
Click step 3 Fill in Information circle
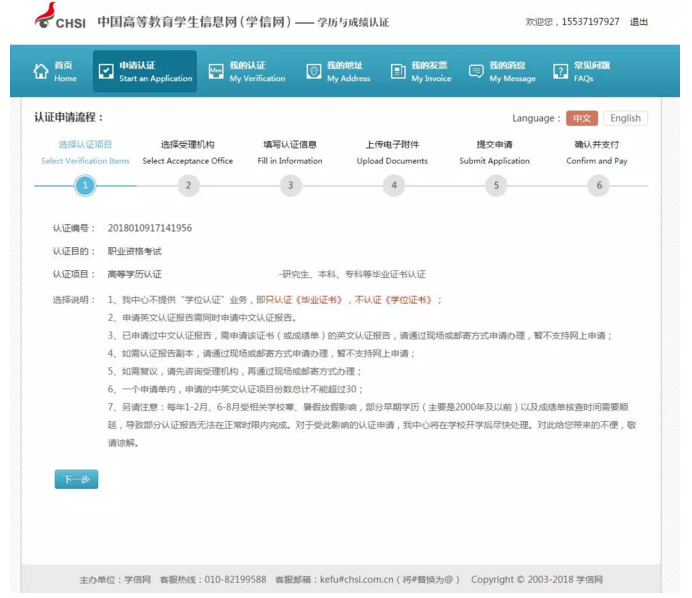pyautogui.click(x=290, y=185)
